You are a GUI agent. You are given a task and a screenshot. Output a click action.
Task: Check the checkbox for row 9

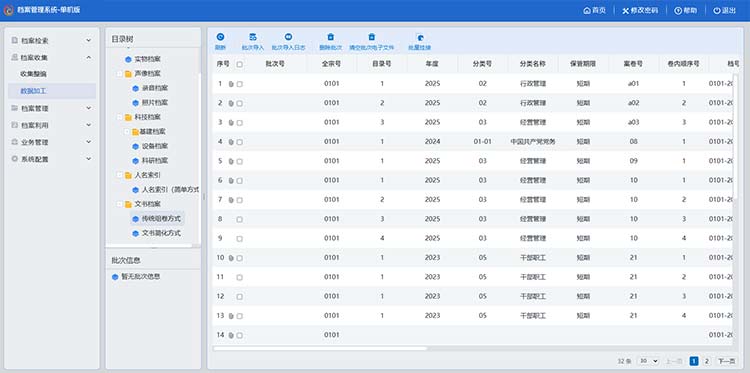[239, 239]
